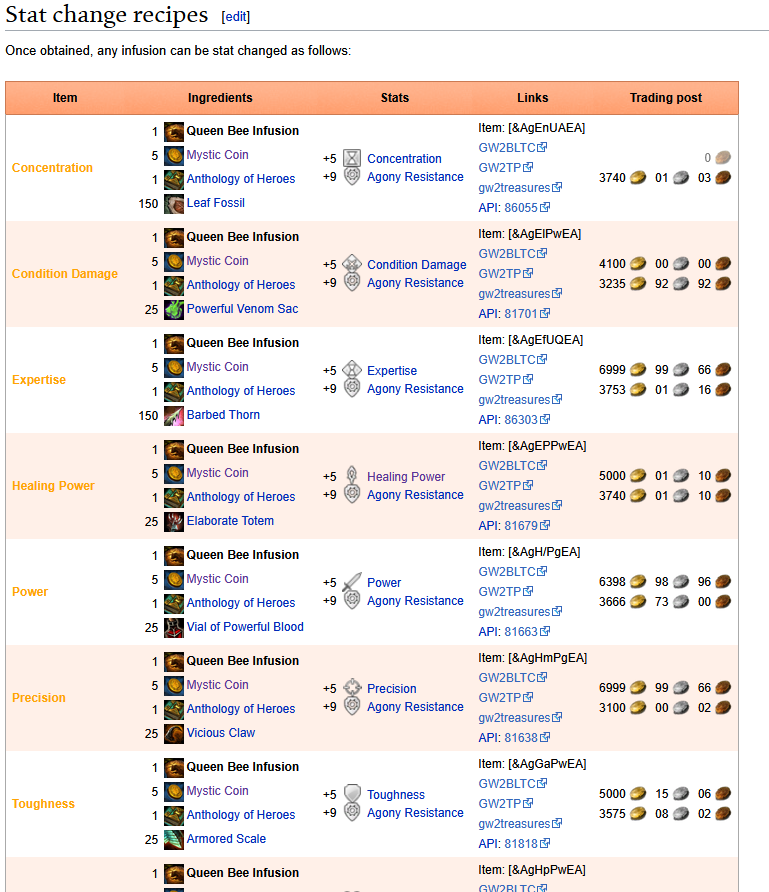This screenshot has height=892, width=769.
Task: Click the Elaborate Totem item icon
Action: [174, 521]
